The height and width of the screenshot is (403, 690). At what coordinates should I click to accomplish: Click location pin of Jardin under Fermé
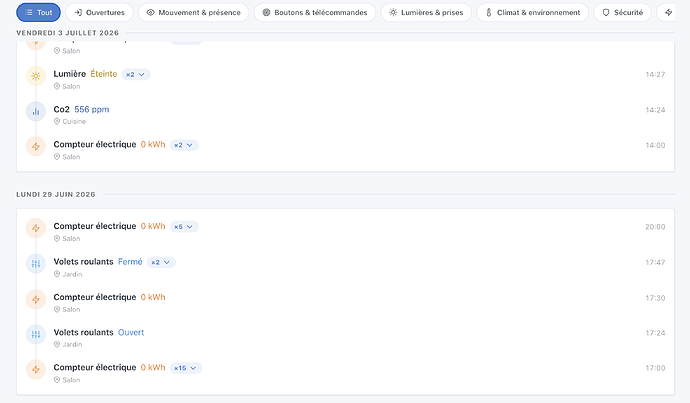pos(57,274)
